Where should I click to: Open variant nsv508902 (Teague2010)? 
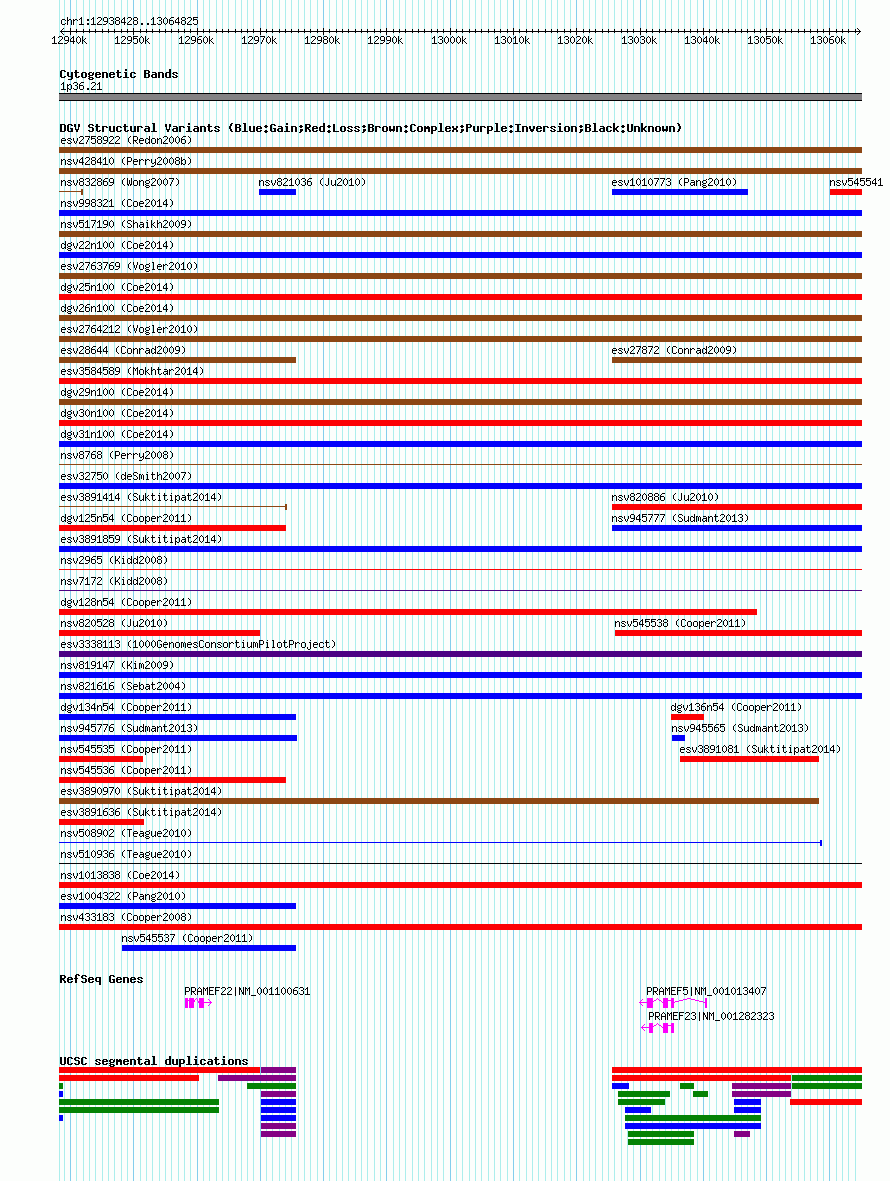(126, 835)
